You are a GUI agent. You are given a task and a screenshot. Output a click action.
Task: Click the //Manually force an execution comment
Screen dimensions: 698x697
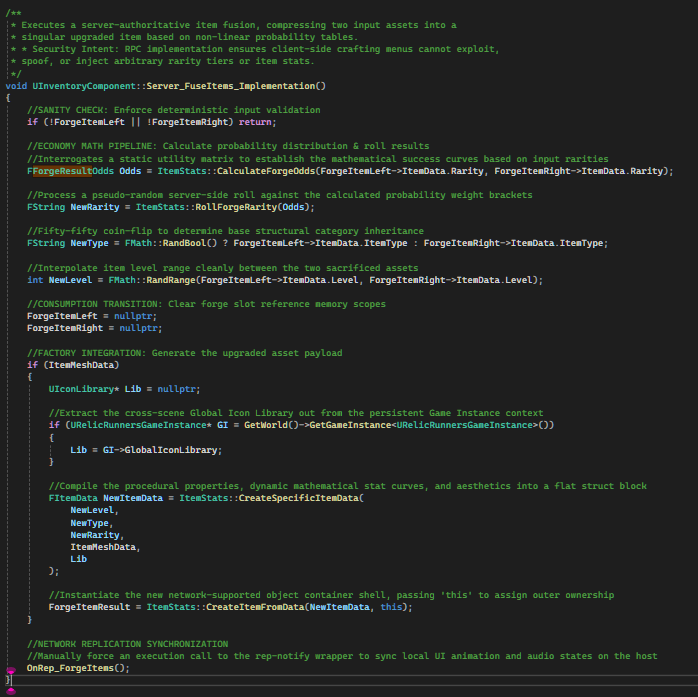pyautogui.click(x=342, y=656)
